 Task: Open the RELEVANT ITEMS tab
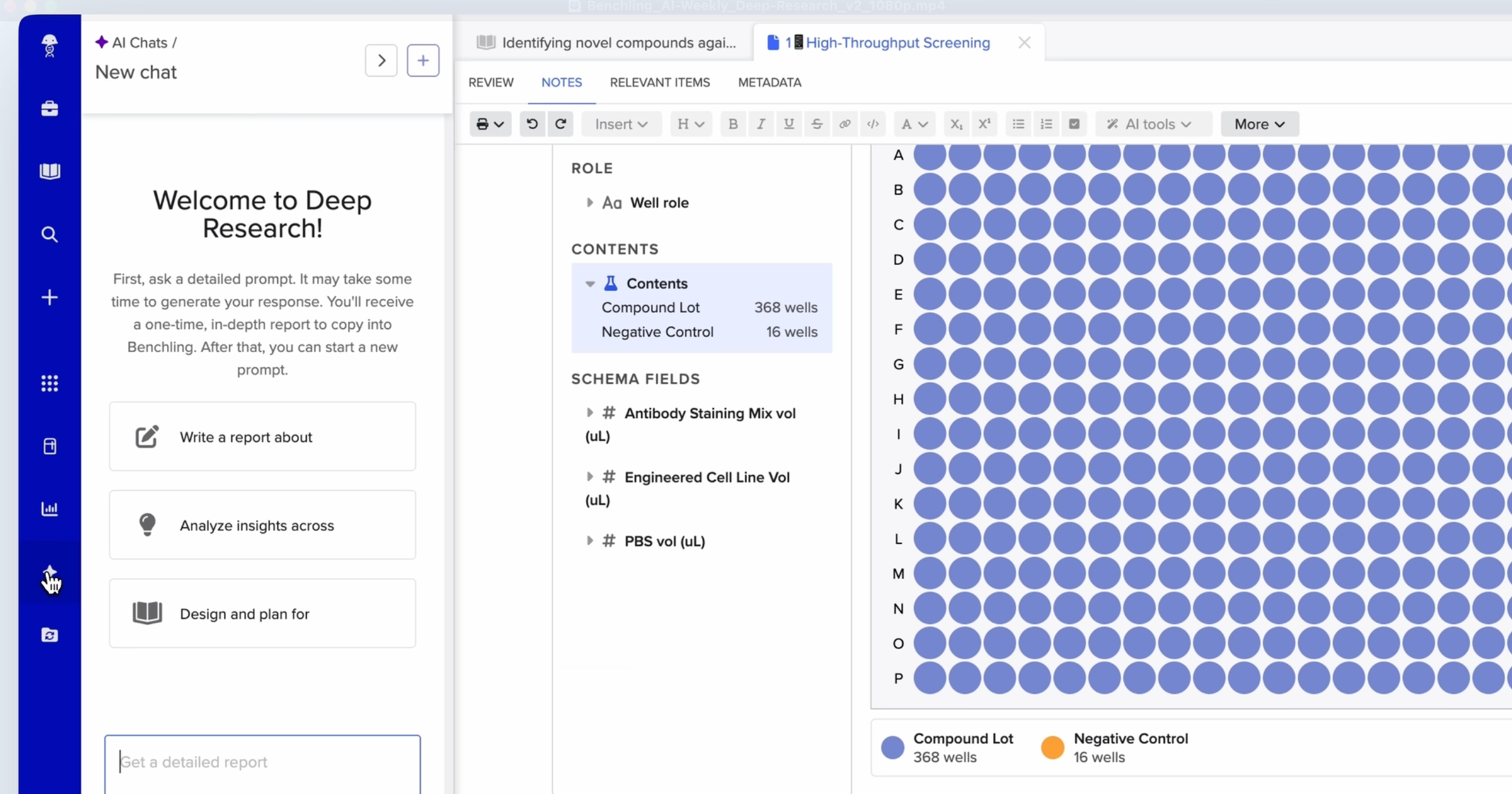pos(660,83)
